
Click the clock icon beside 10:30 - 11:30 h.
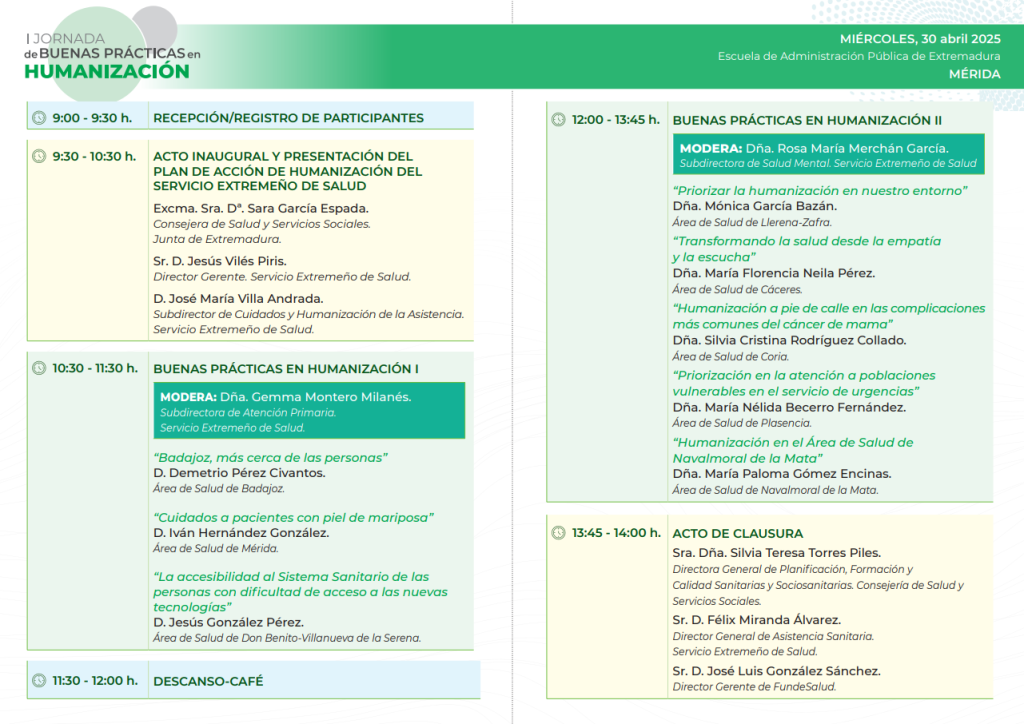click(x=39, y=368)
